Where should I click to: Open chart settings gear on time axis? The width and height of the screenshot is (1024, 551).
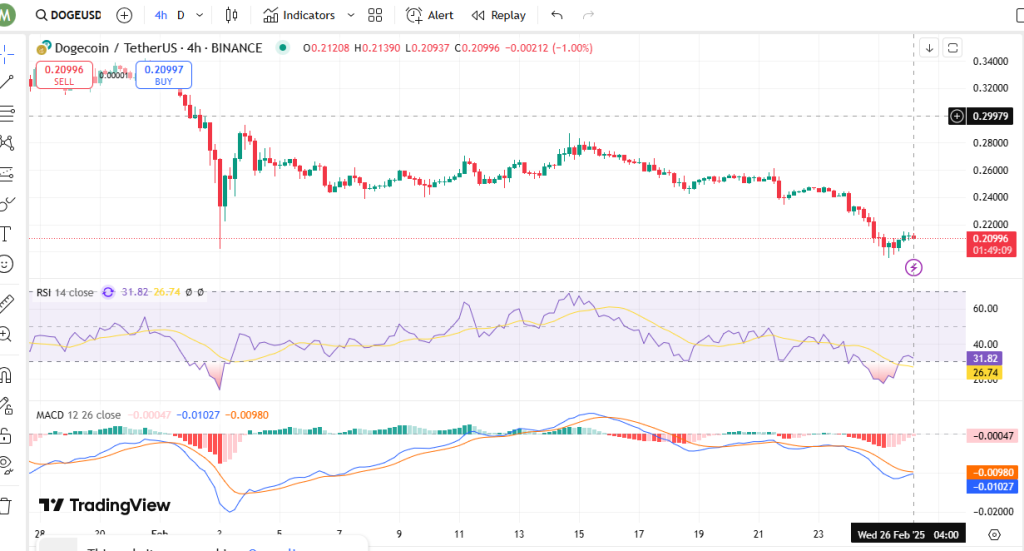pos(994,535)
